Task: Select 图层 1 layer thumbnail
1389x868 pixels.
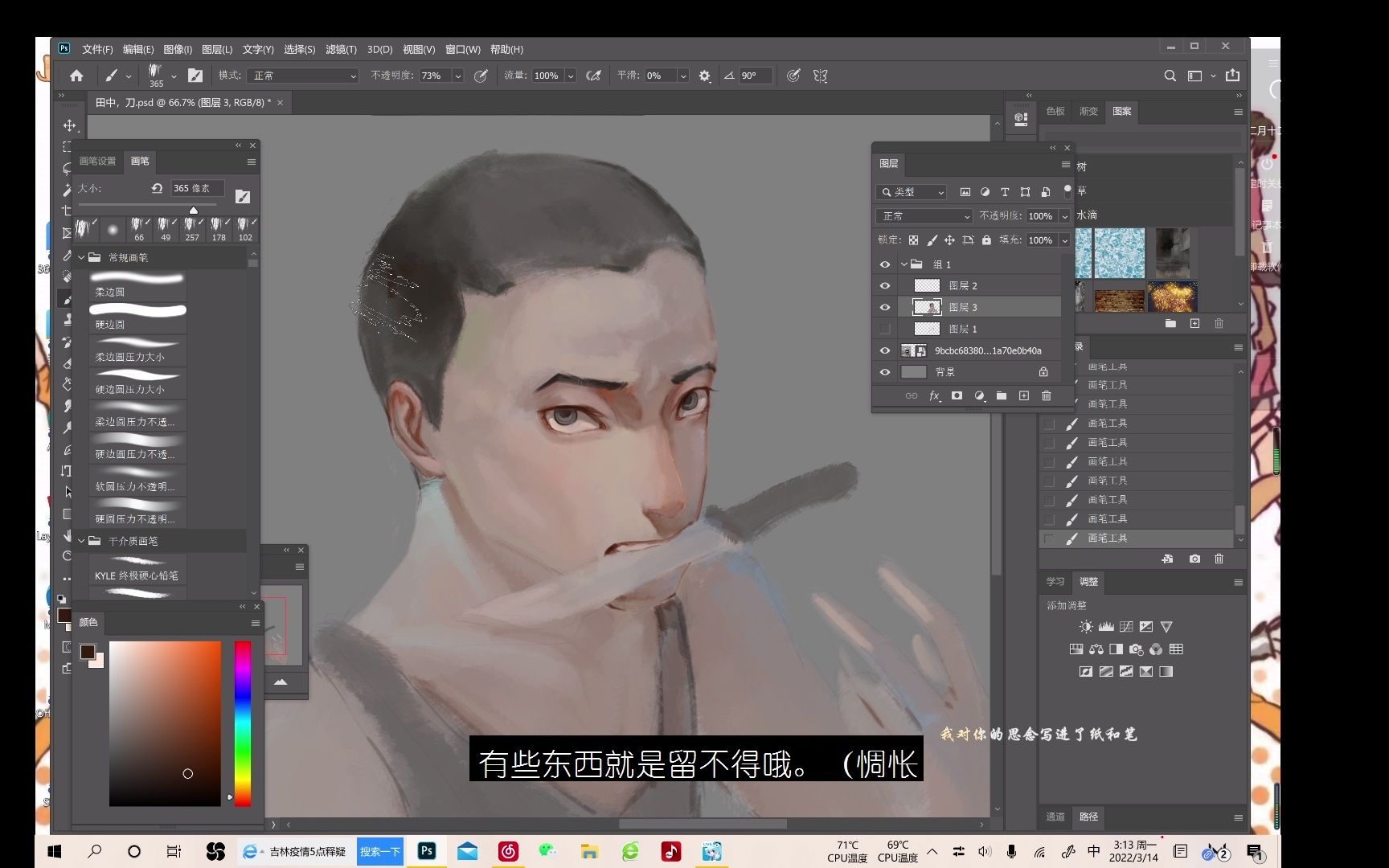Action: [x=927, y=329]
